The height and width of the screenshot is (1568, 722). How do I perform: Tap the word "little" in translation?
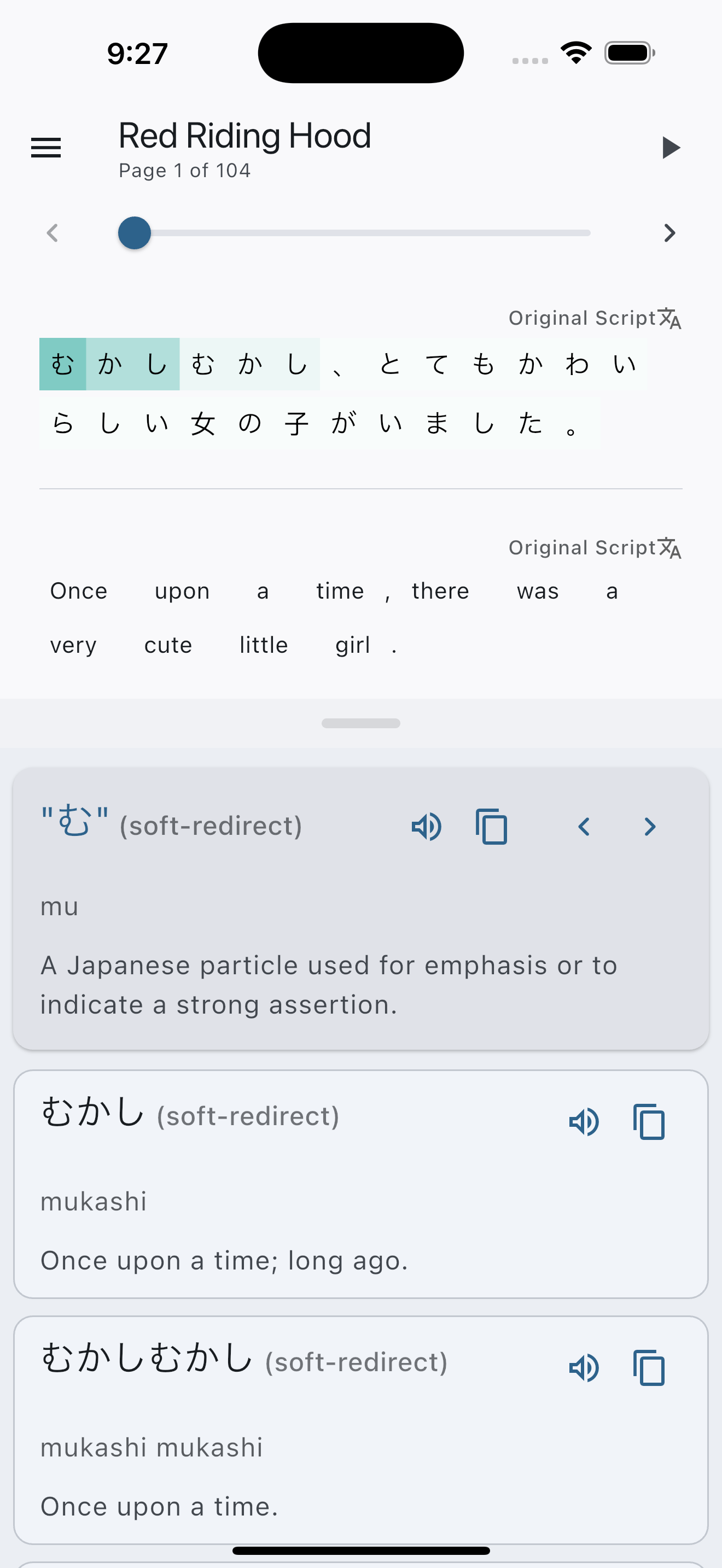pos(264,645)
